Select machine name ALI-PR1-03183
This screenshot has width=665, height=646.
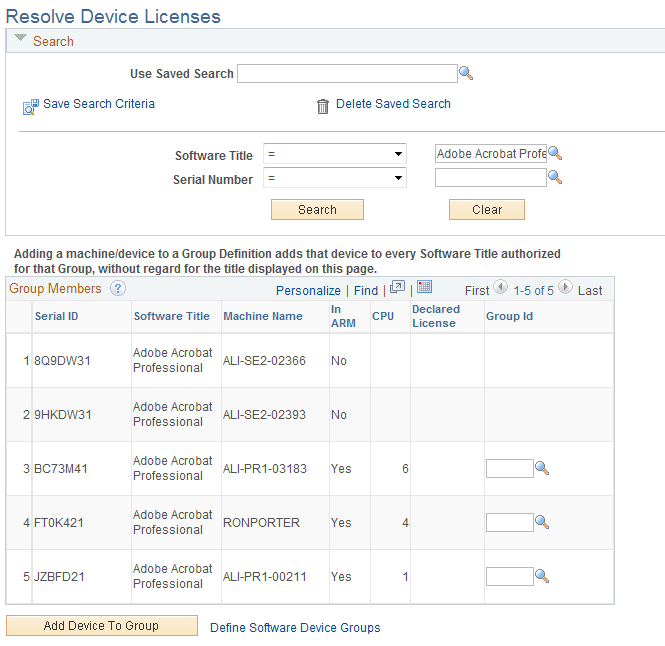[265, 469]
